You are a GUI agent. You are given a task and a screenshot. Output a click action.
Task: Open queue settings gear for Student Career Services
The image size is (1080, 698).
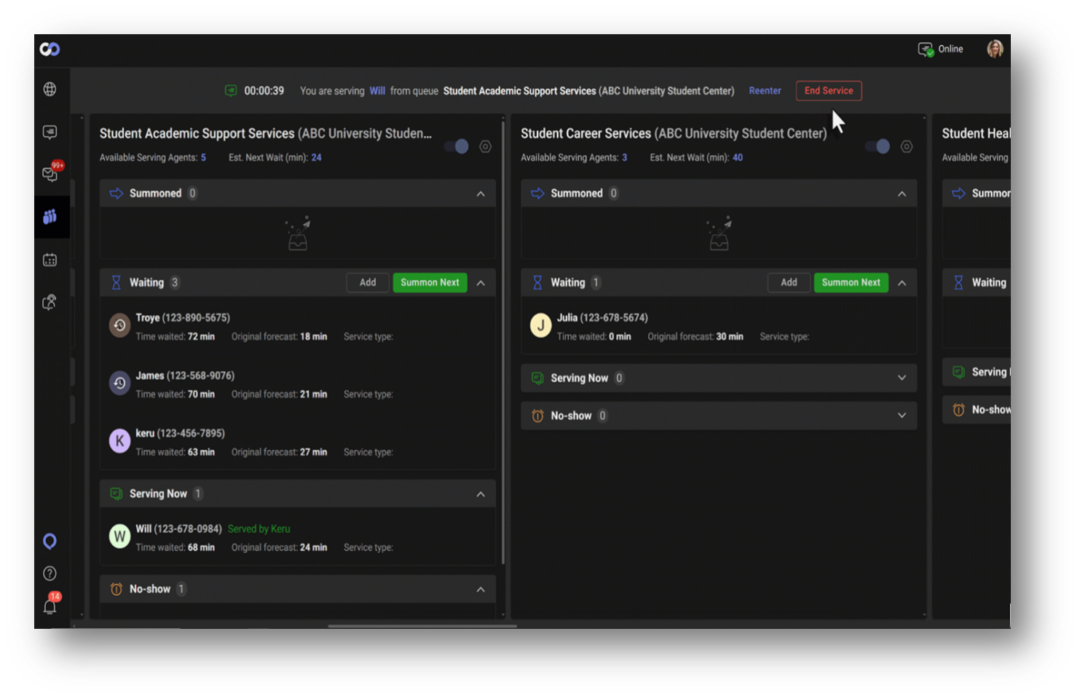pyautogui.click(x=906, y=146)
